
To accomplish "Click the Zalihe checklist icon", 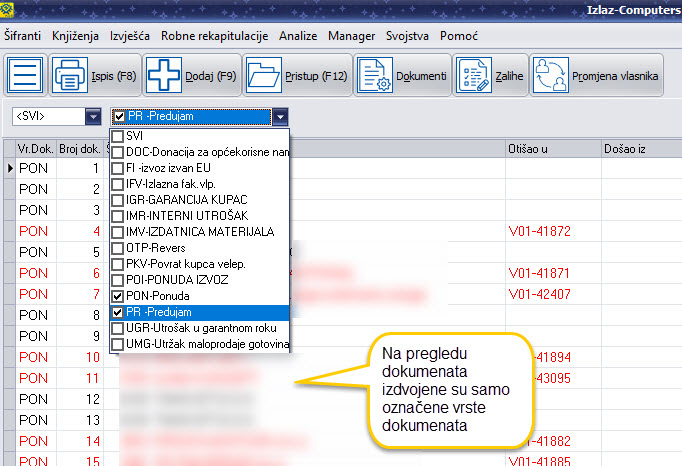I will [472, 76].
